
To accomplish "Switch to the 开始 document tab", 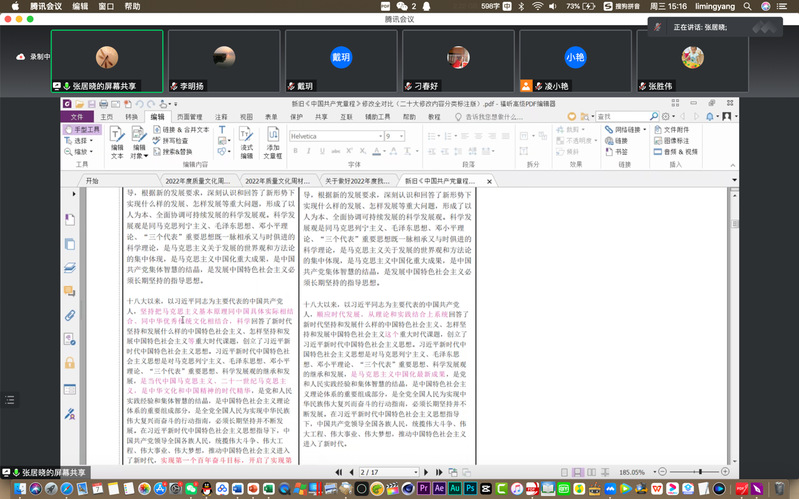I will tap(92, 181).
